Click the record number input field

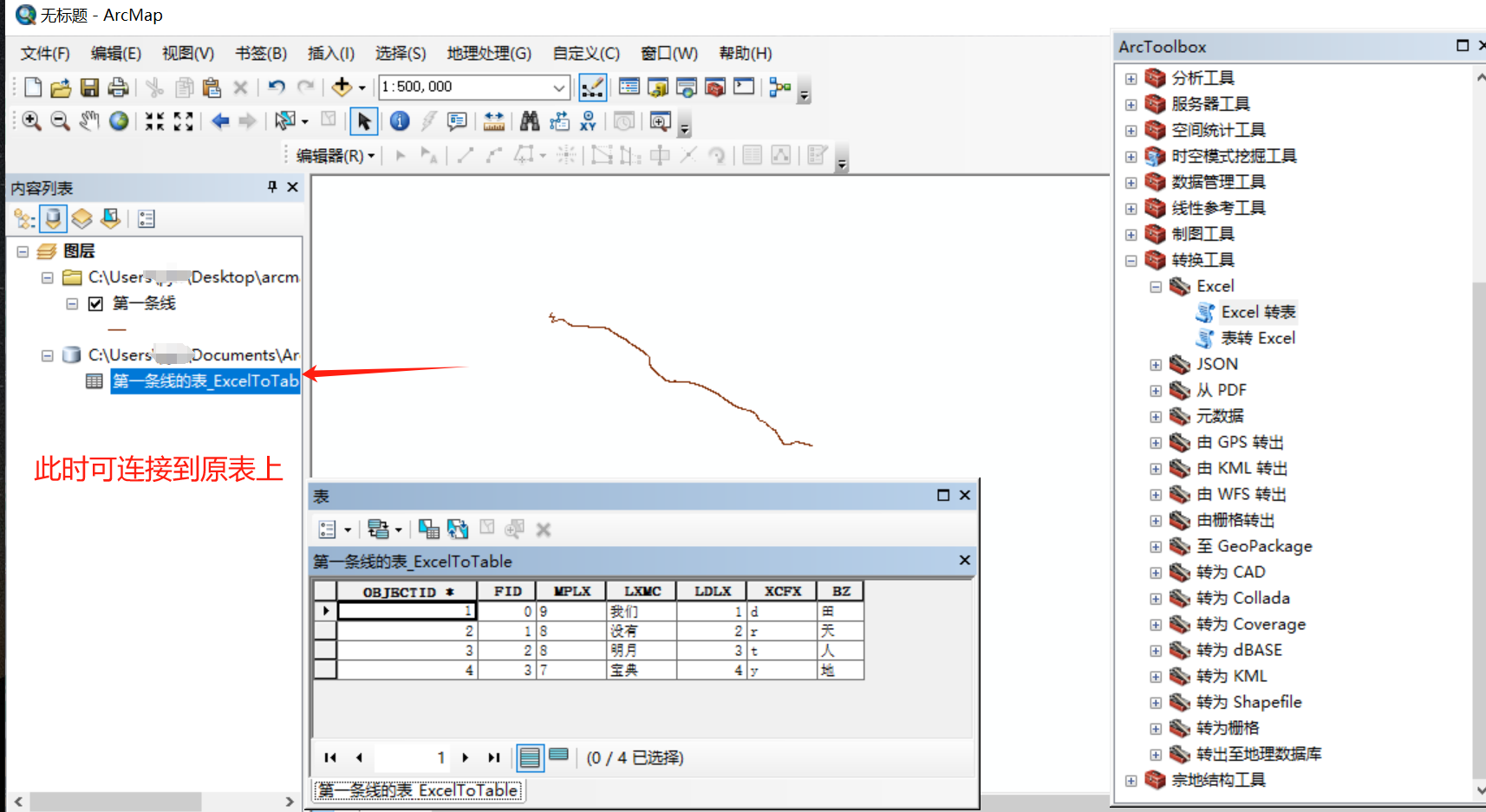pos(412,757)
